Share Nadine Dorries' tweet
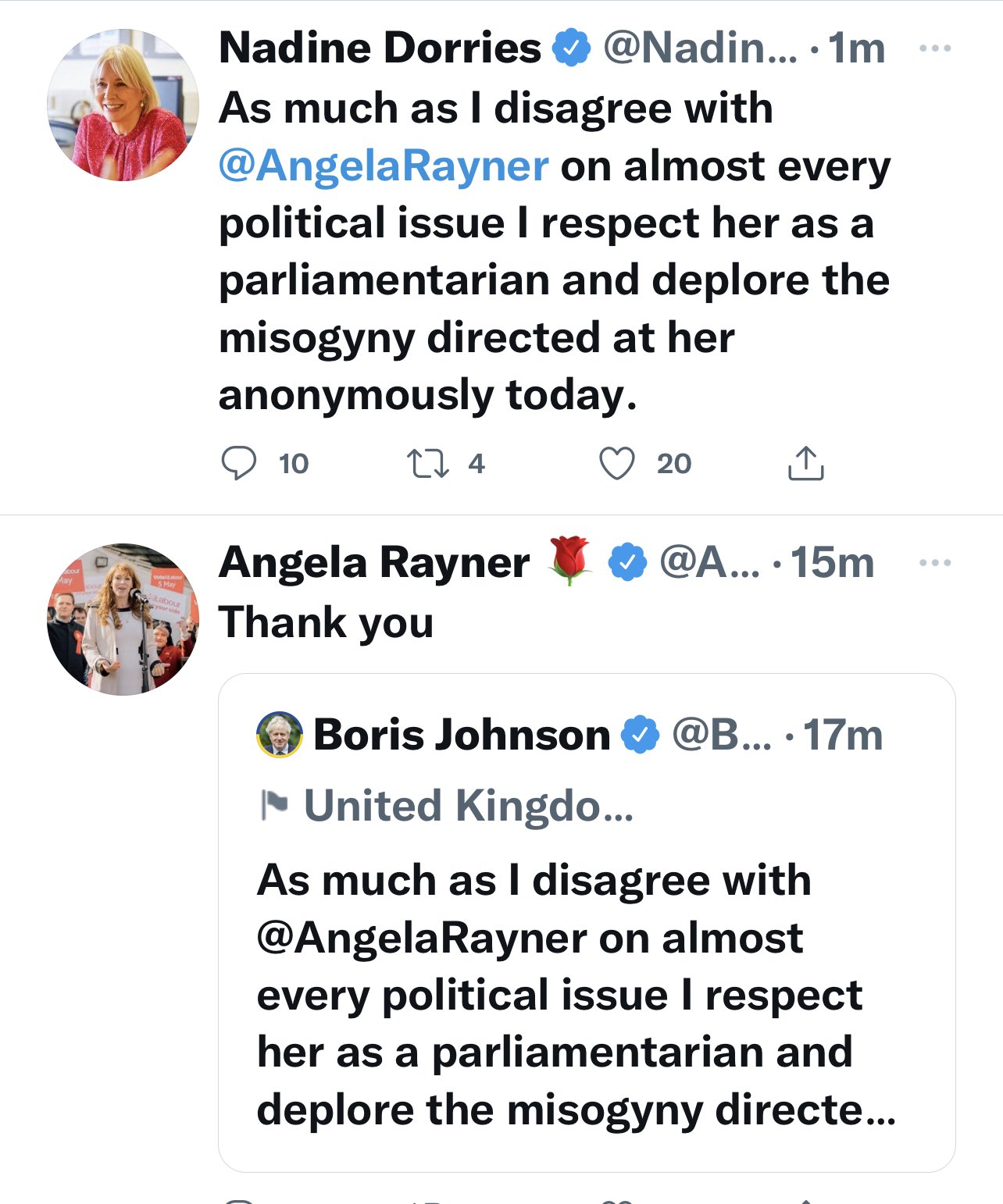Image resolution: width=1003 pixels, height=1204 pixels. point(805,463)
